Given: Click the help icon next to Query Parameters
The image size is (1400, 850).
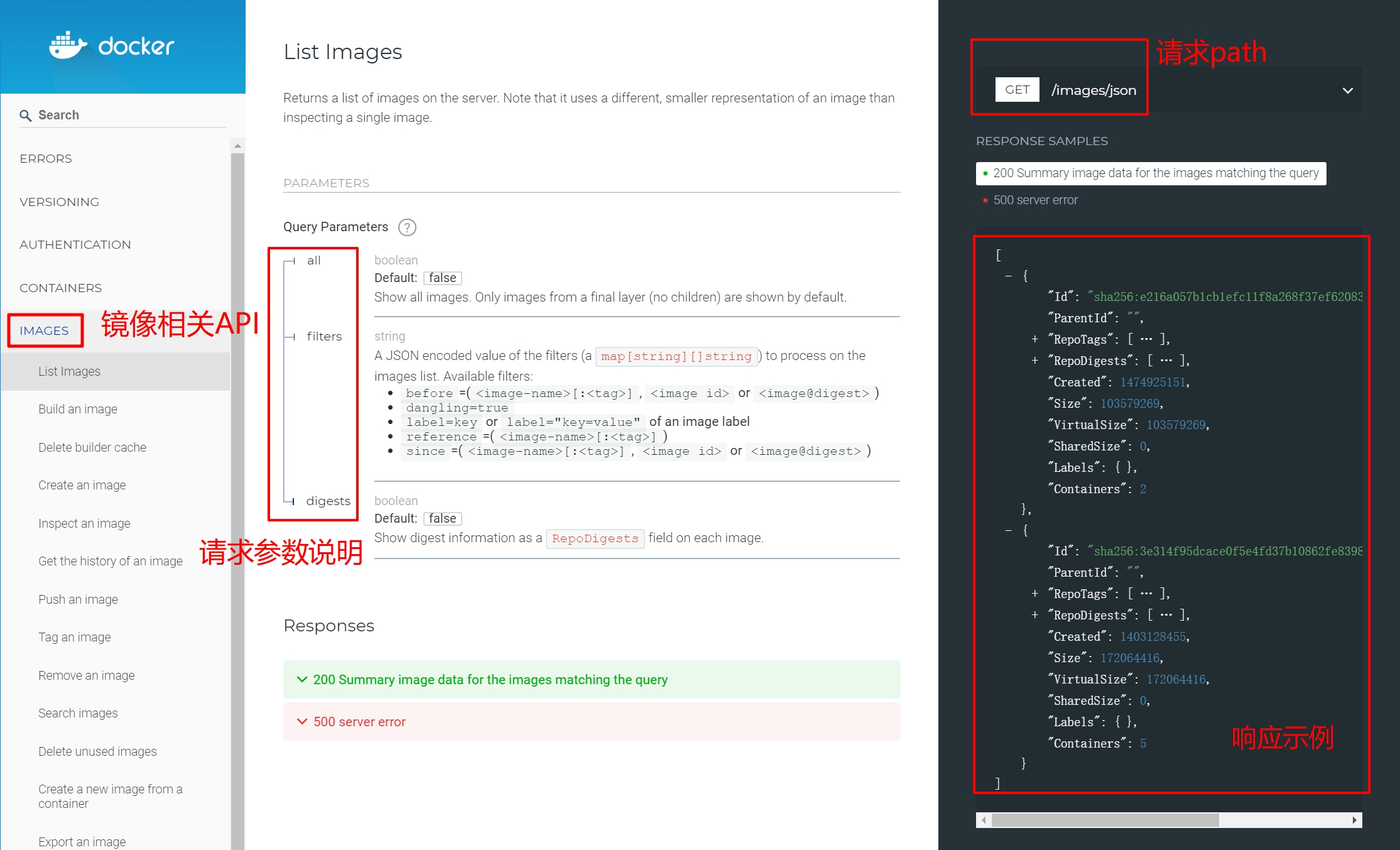Looking at the screenshot, I should click(407, 227).
